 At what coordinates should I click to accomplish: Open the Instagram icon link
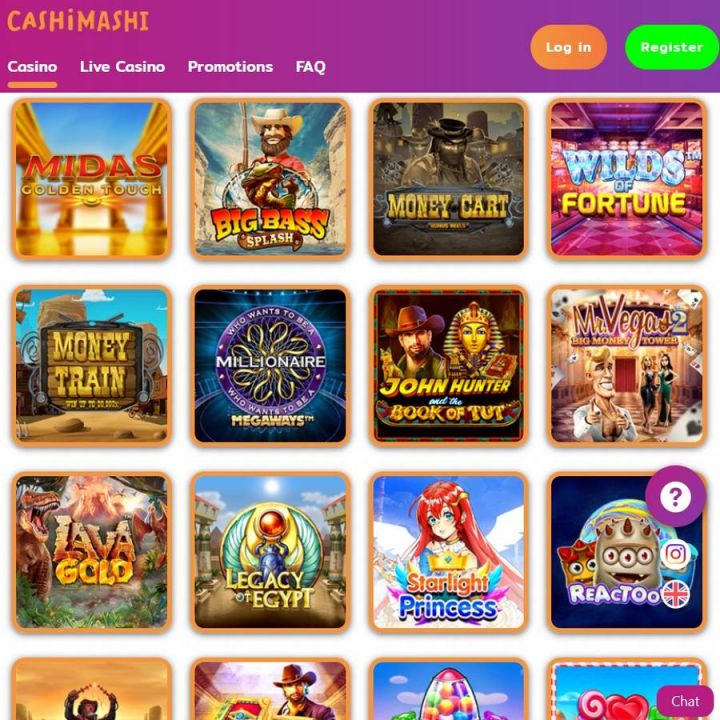(x=675, y=554)
